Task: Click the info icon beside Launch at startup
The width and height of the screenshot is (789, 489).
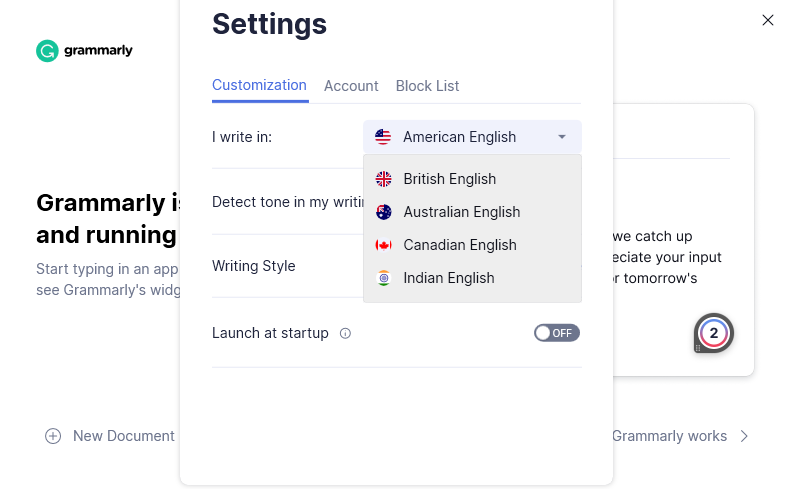Action: pyautogui.click(x=345, y=333)
